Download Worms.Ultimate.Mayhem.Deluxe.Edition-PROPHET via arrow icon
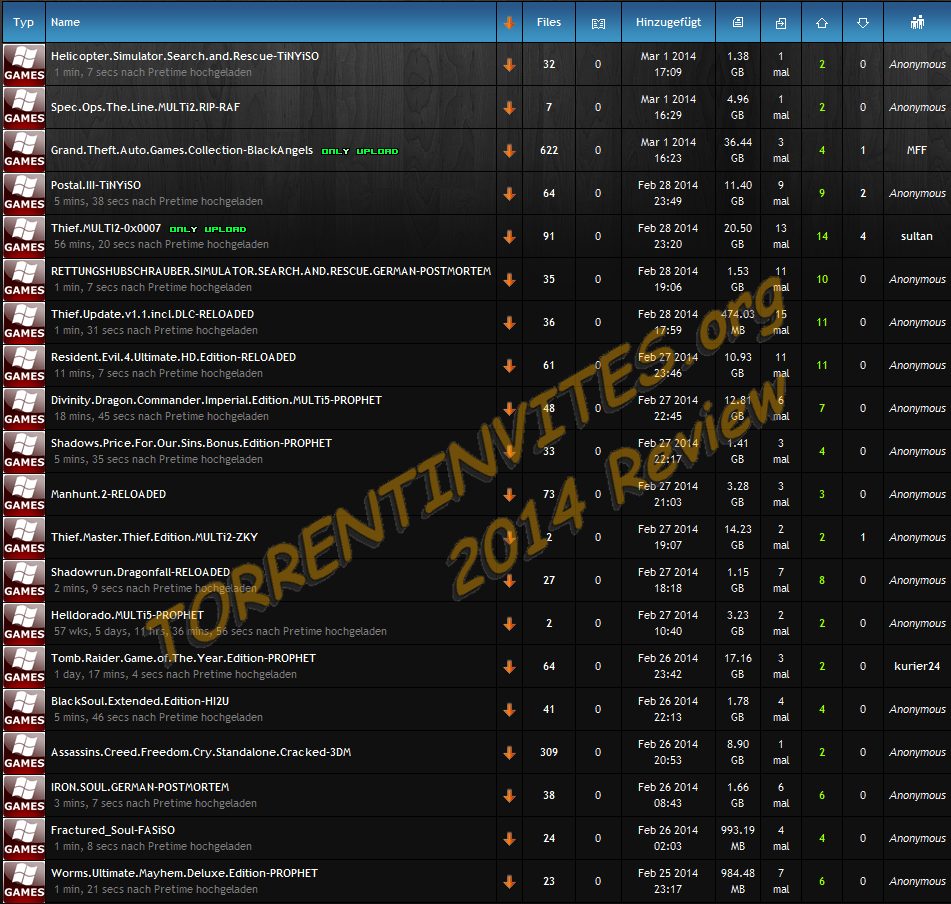This screenshot has height=904, width=951. click(509, 882)
